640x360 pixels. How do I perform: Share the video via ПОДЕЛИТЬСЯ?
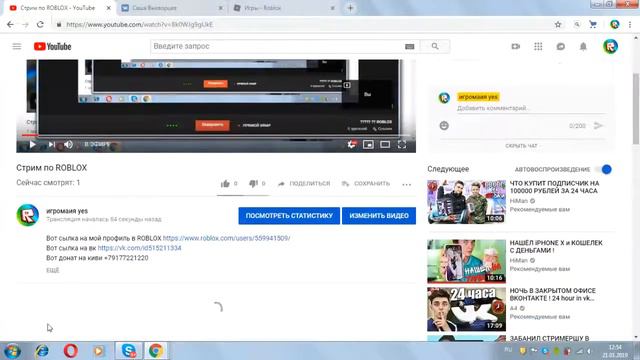point(304,184)
